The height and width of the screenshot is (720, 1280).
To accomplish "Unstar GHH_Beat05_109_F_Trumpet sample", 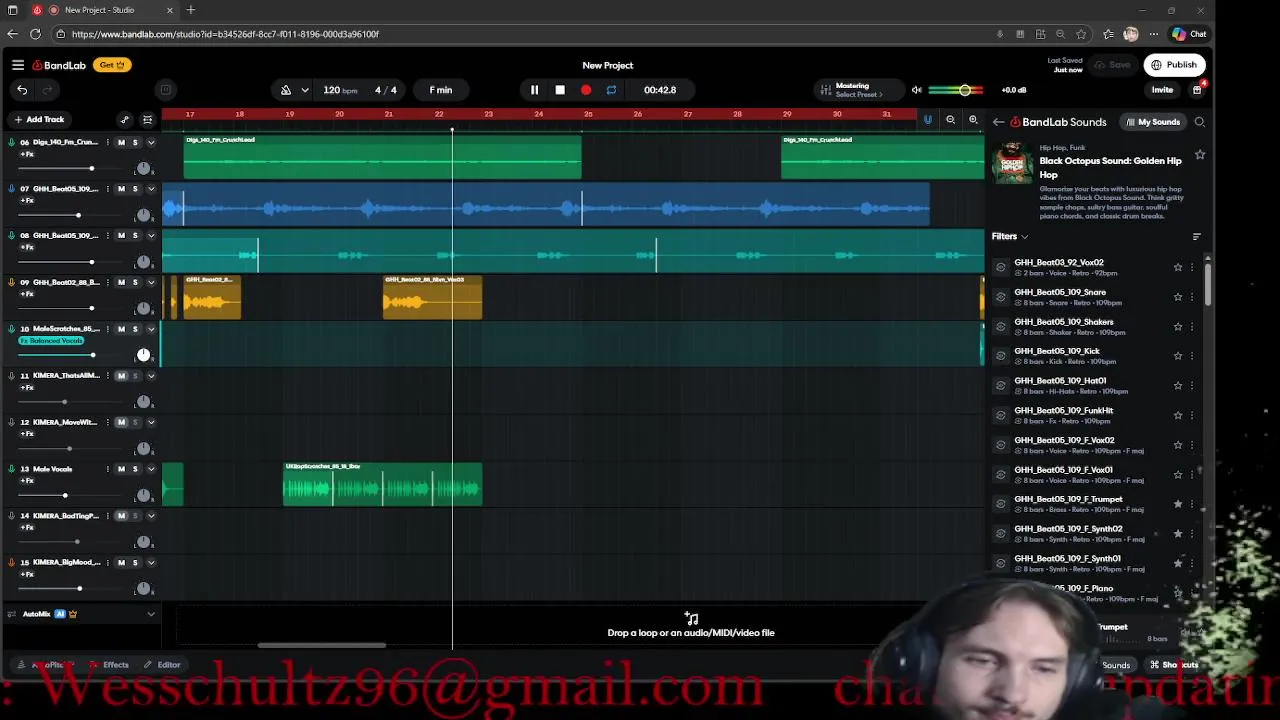I will (1178, 504).
